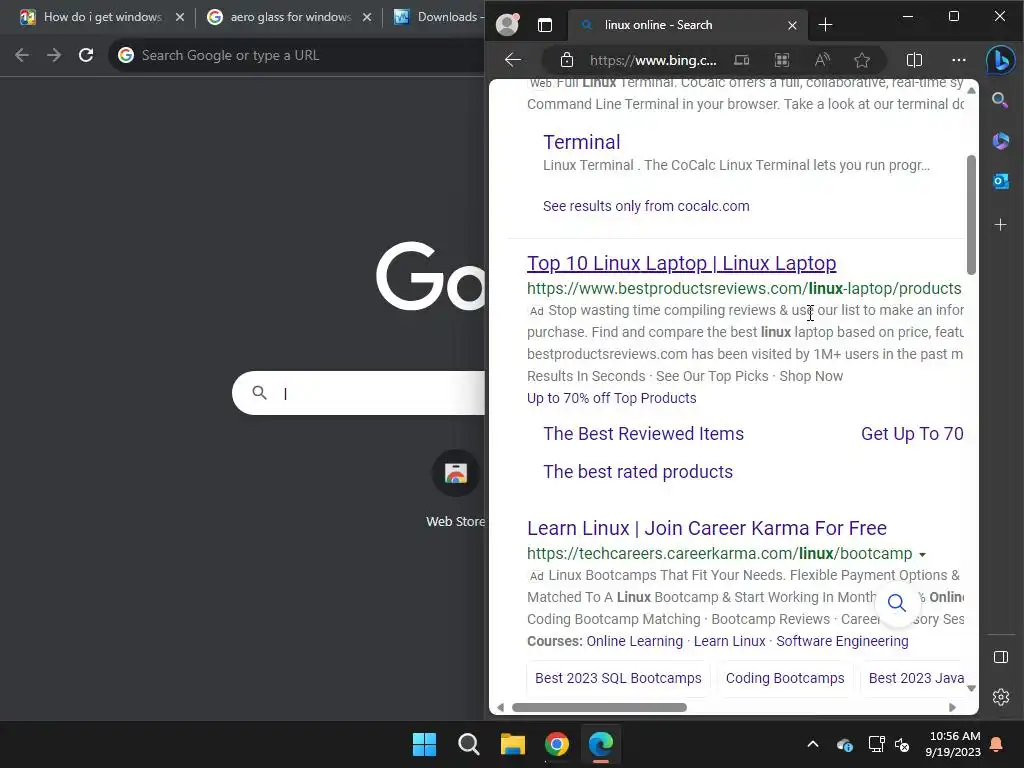The height and width of the screenshot is (768, 1024).
Task: Expand dropdown arrow beside careerkarma URL
Action: [x=922, y=554]
